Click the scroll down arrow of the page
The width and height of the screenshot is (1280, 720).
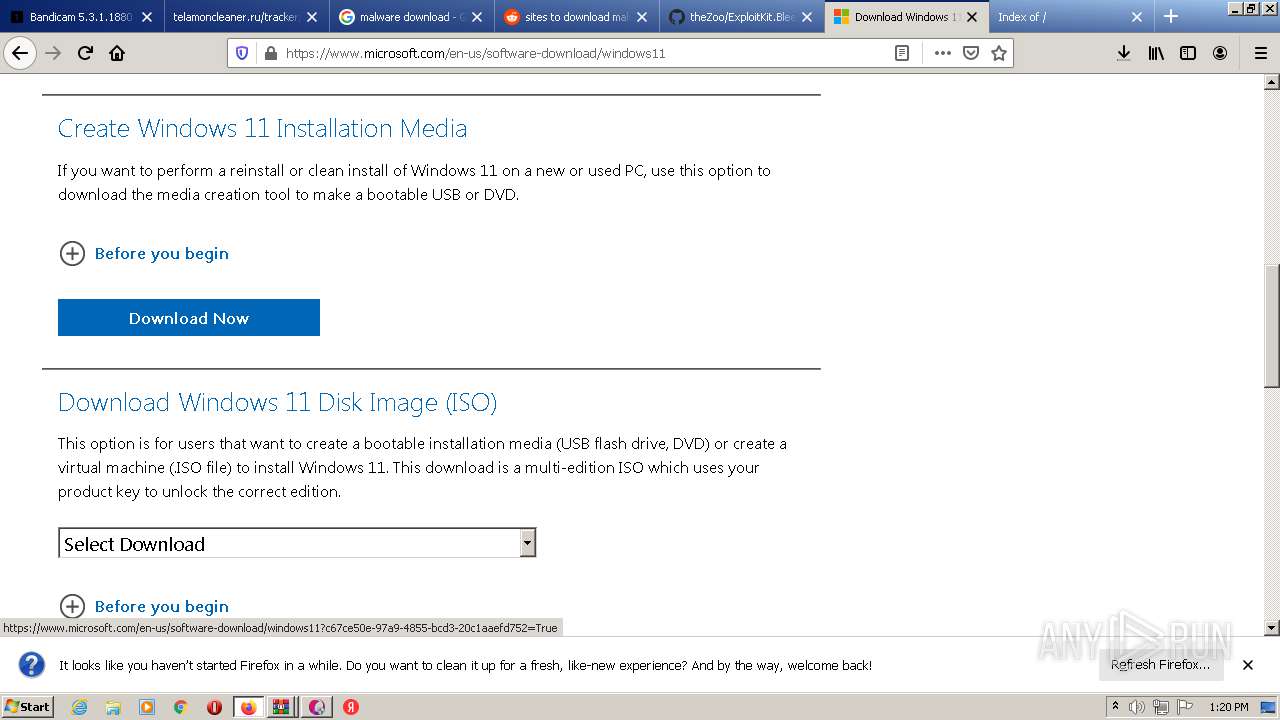[1272, 628]
